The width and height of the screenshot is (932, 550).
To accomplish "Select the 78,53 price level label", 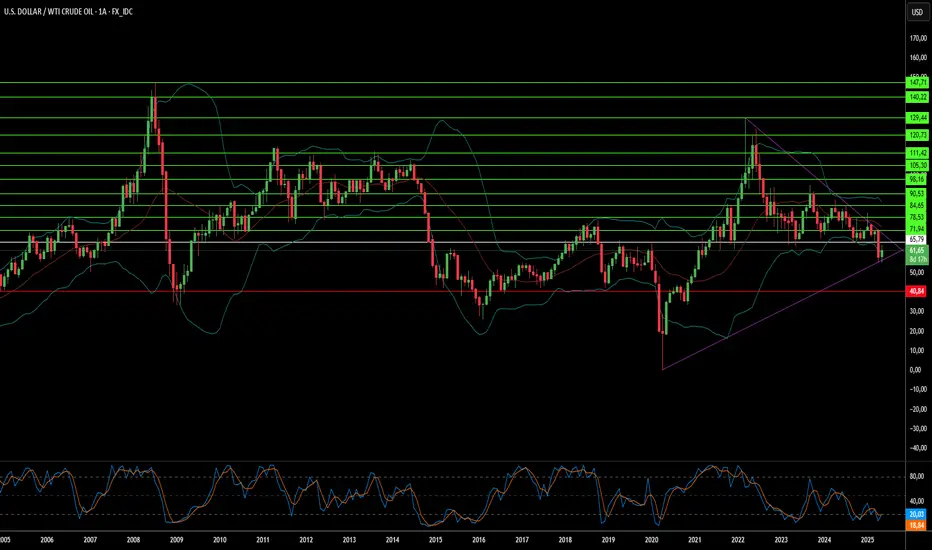I will point(917,217).
